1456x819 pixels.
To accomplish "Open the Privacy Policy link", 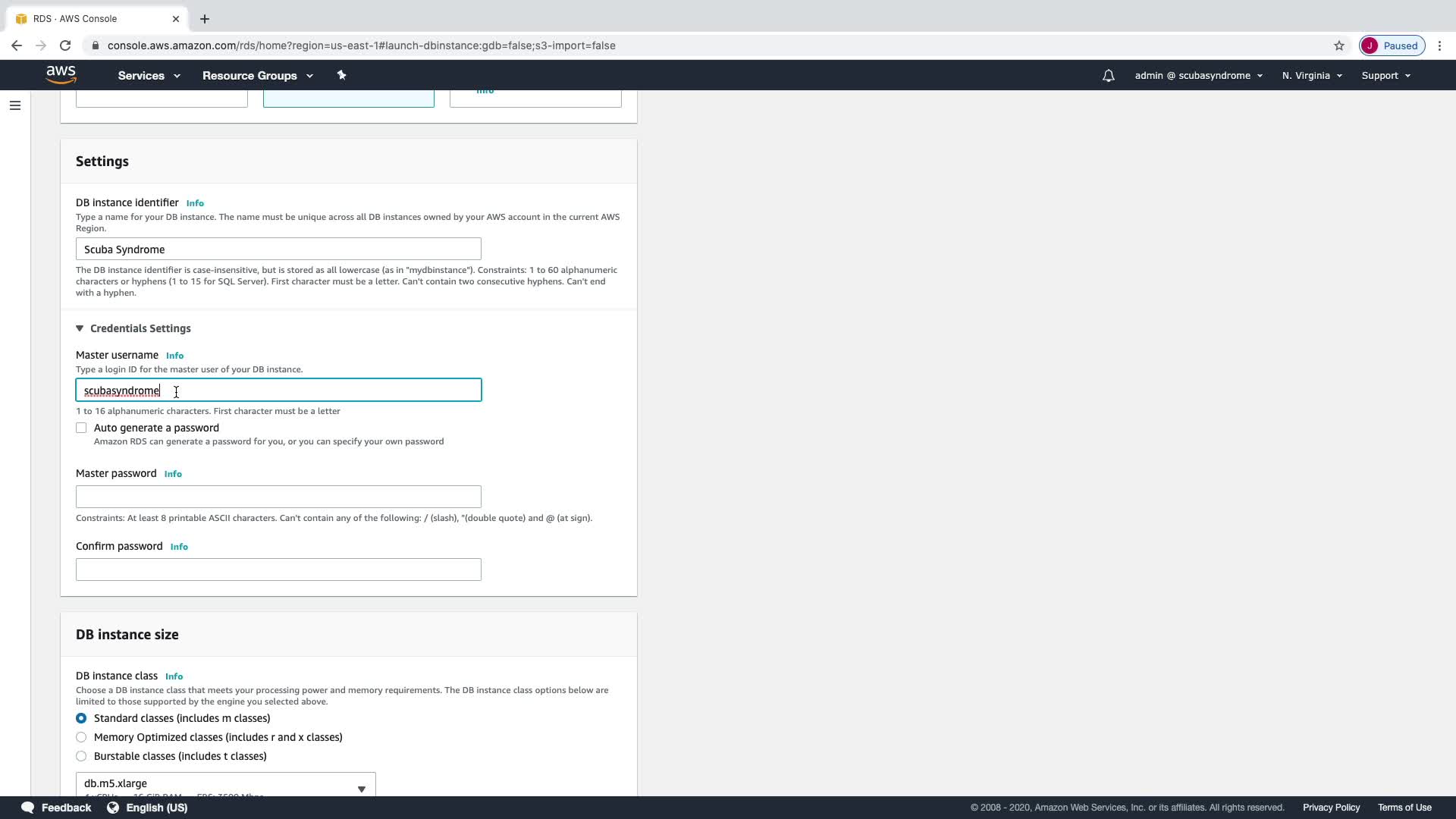I will 1331,808.
